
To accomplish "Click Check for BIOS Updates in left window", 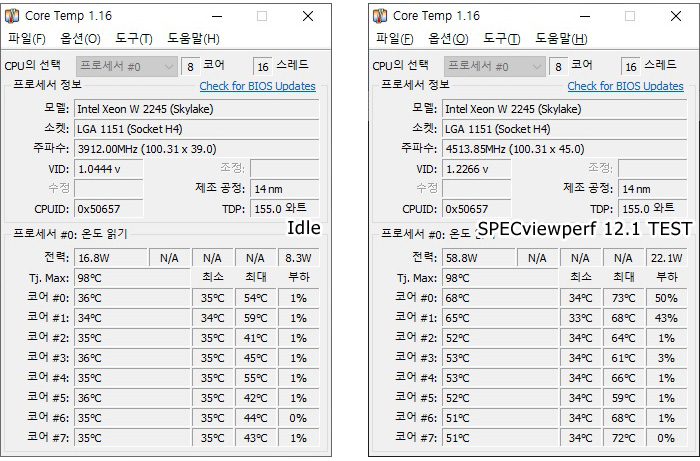I will coord(258,86).
